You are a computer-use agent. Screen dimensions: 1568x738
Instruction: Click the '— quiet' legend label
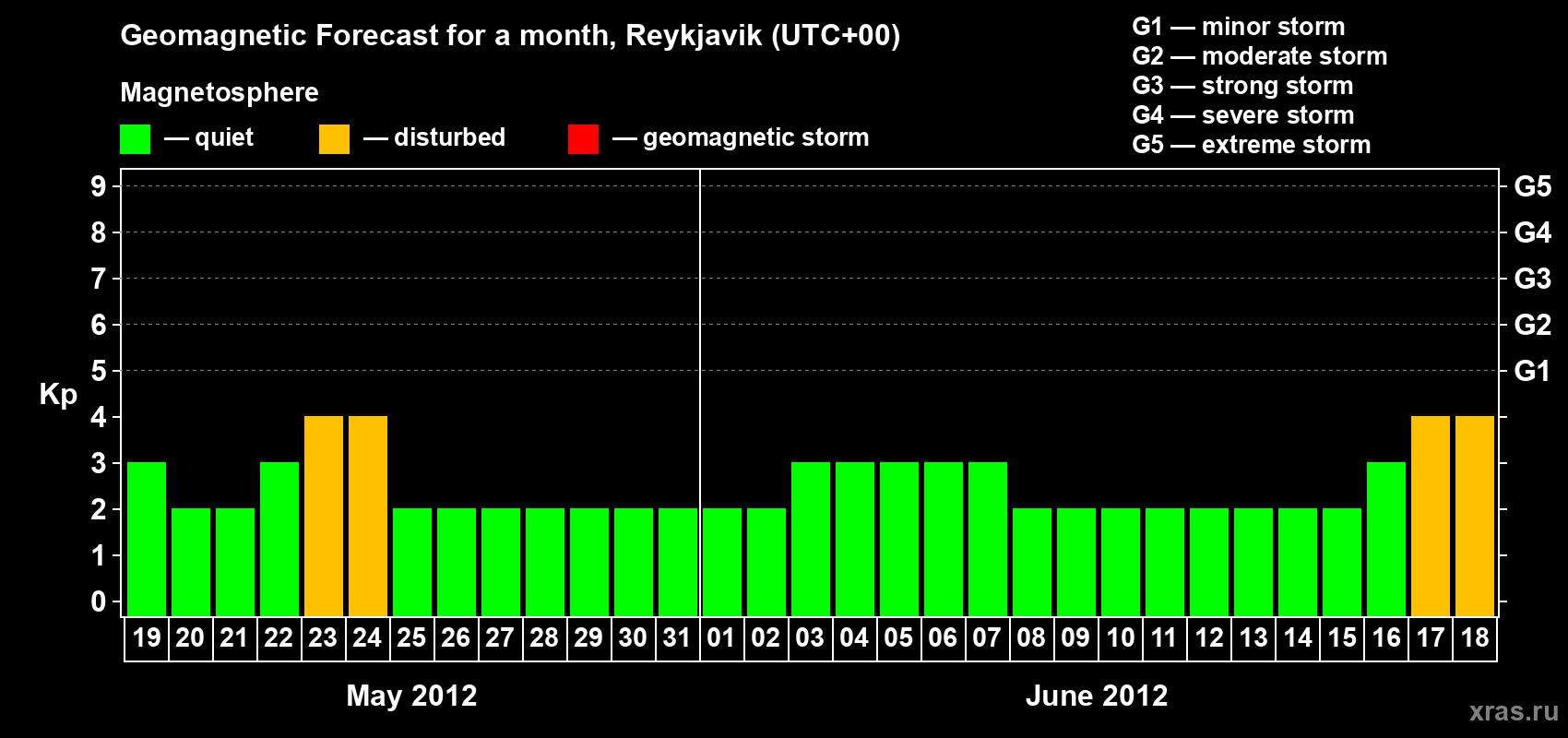coord(209,137)
